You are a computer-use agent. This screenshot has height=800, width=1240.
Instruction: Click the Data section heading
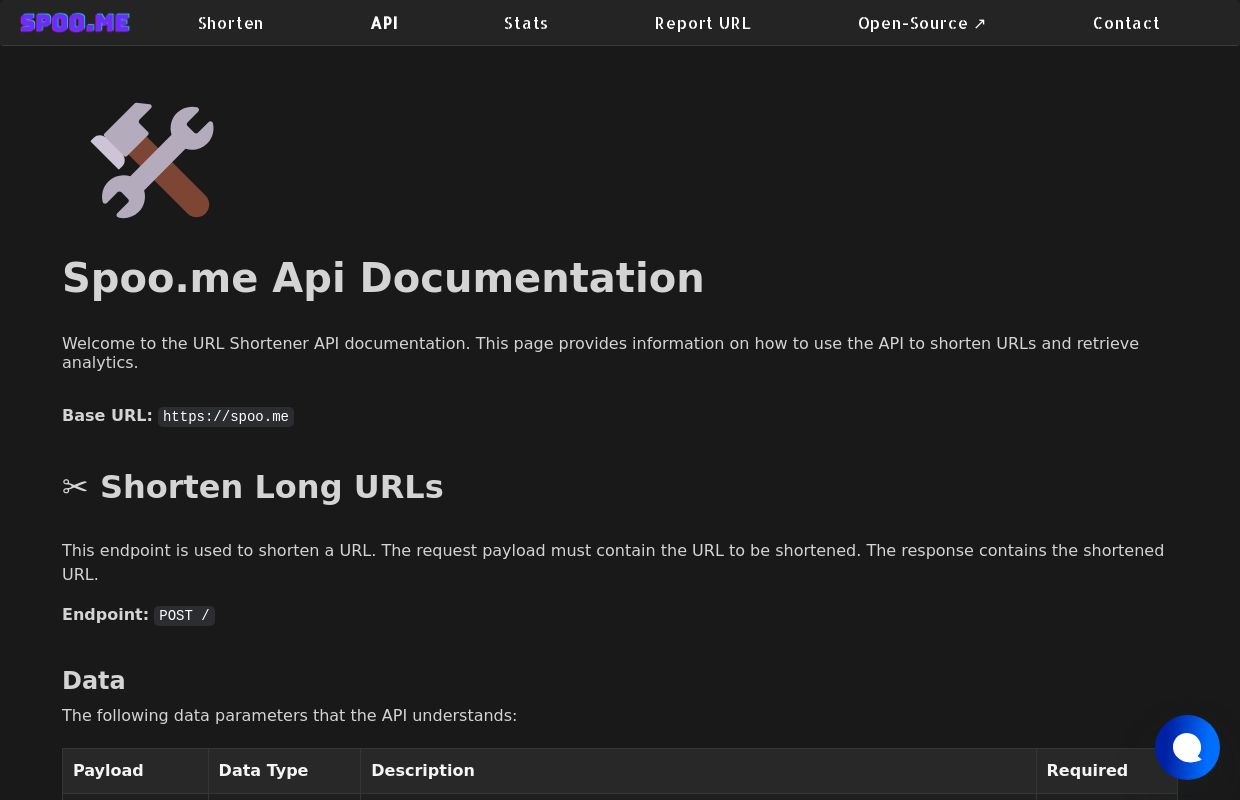pos(94,681)
